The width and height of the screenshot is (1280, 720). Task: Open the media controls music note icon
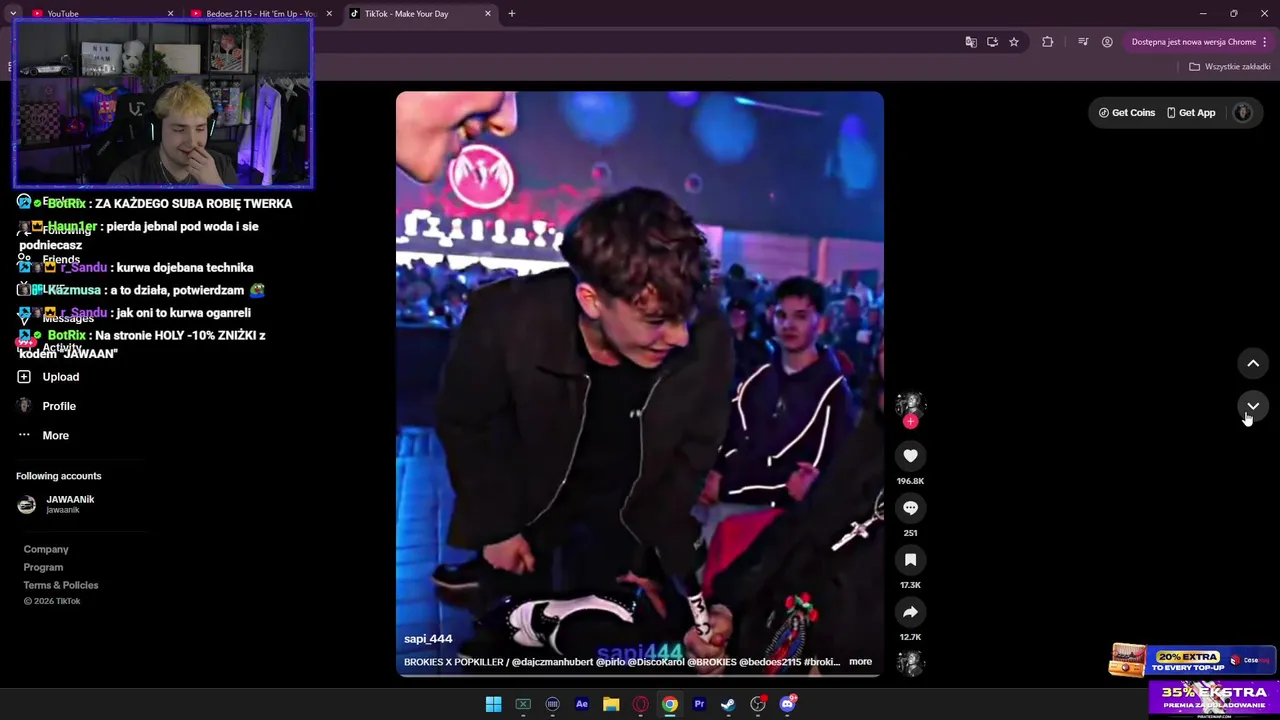click(x=1083, y=42)
